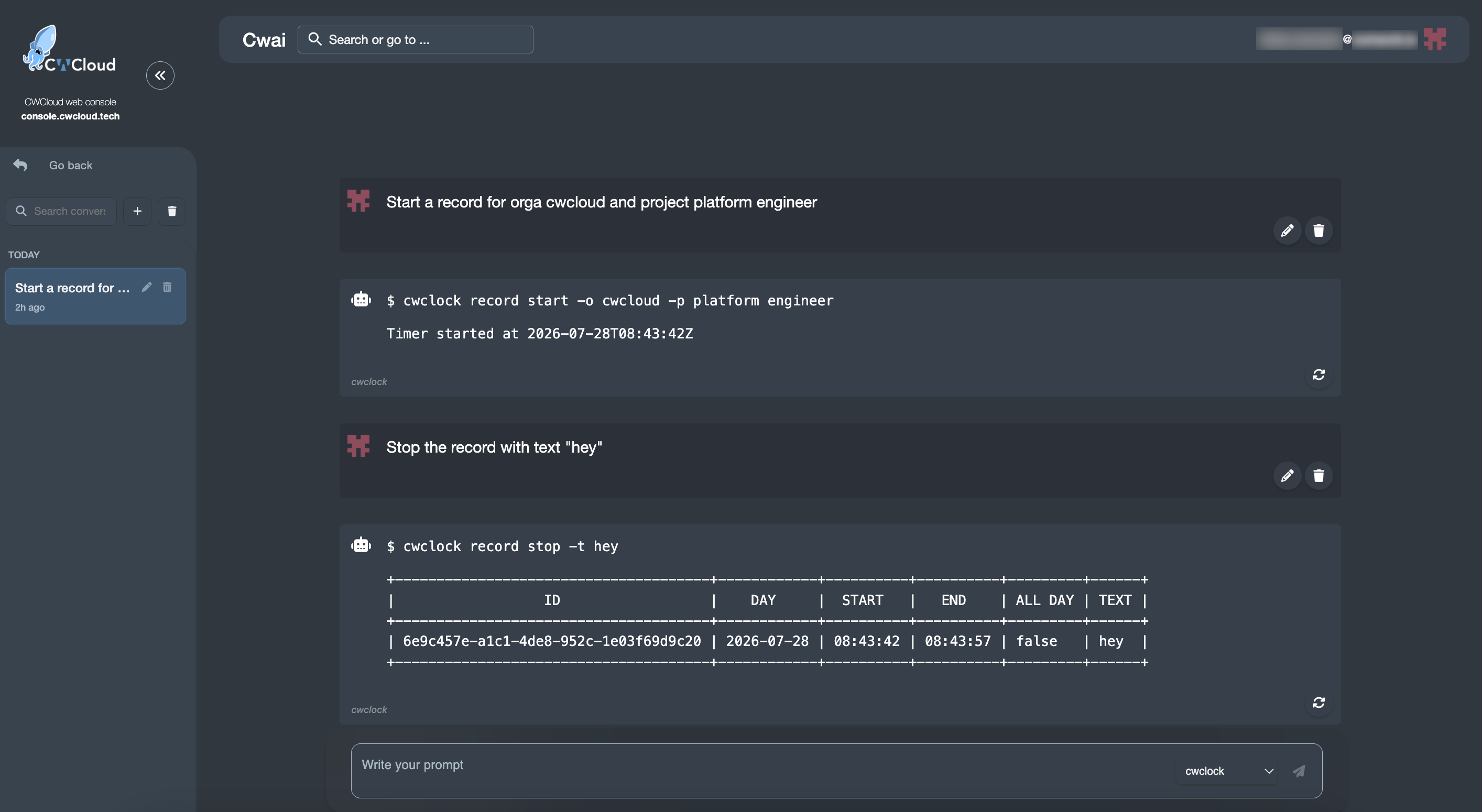Click the console.cwcloud.tech text
This screenshot has width=1482, height=812.
click(x=70, y=116)
